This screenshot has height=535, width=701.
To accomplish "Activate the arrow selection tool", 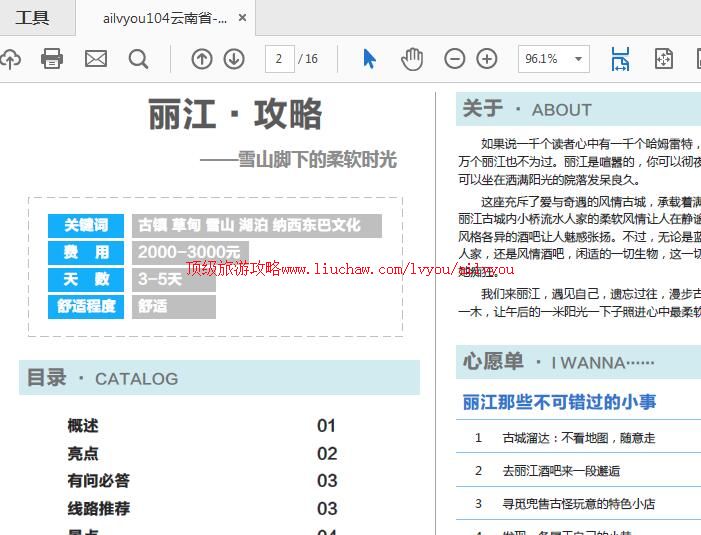I will pyautogui.click(x=369, y=59).
